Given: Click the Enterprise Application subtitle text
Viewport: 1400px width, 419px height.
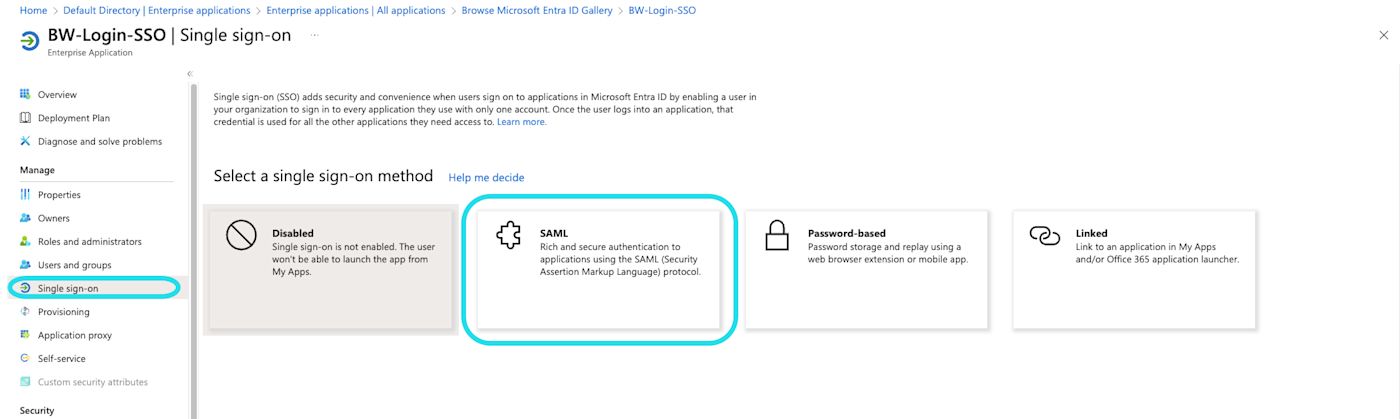Looking at the screenshot, I should pos(90,53).
